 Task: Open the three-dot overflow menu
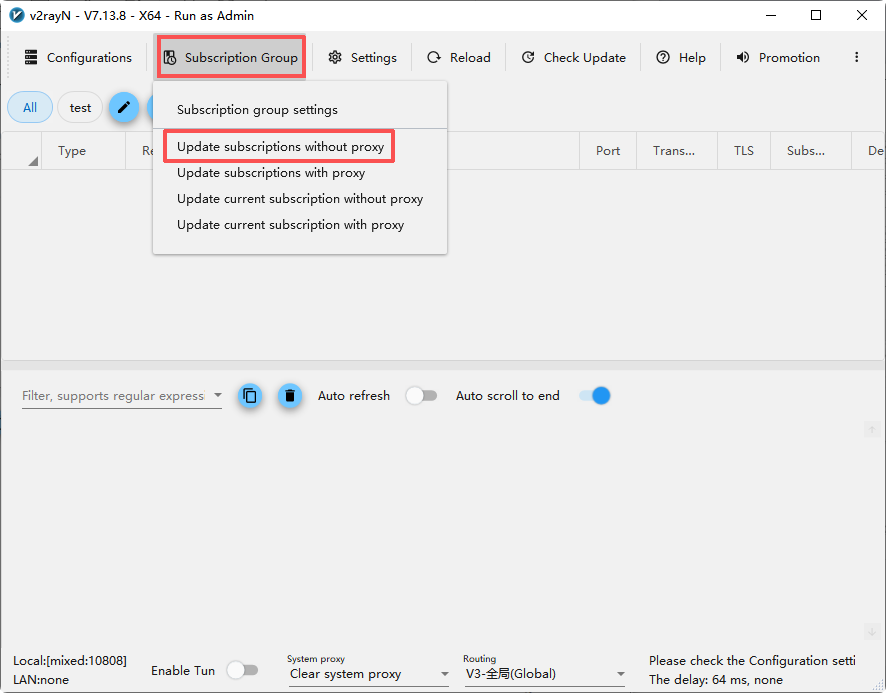click(857, 57)
